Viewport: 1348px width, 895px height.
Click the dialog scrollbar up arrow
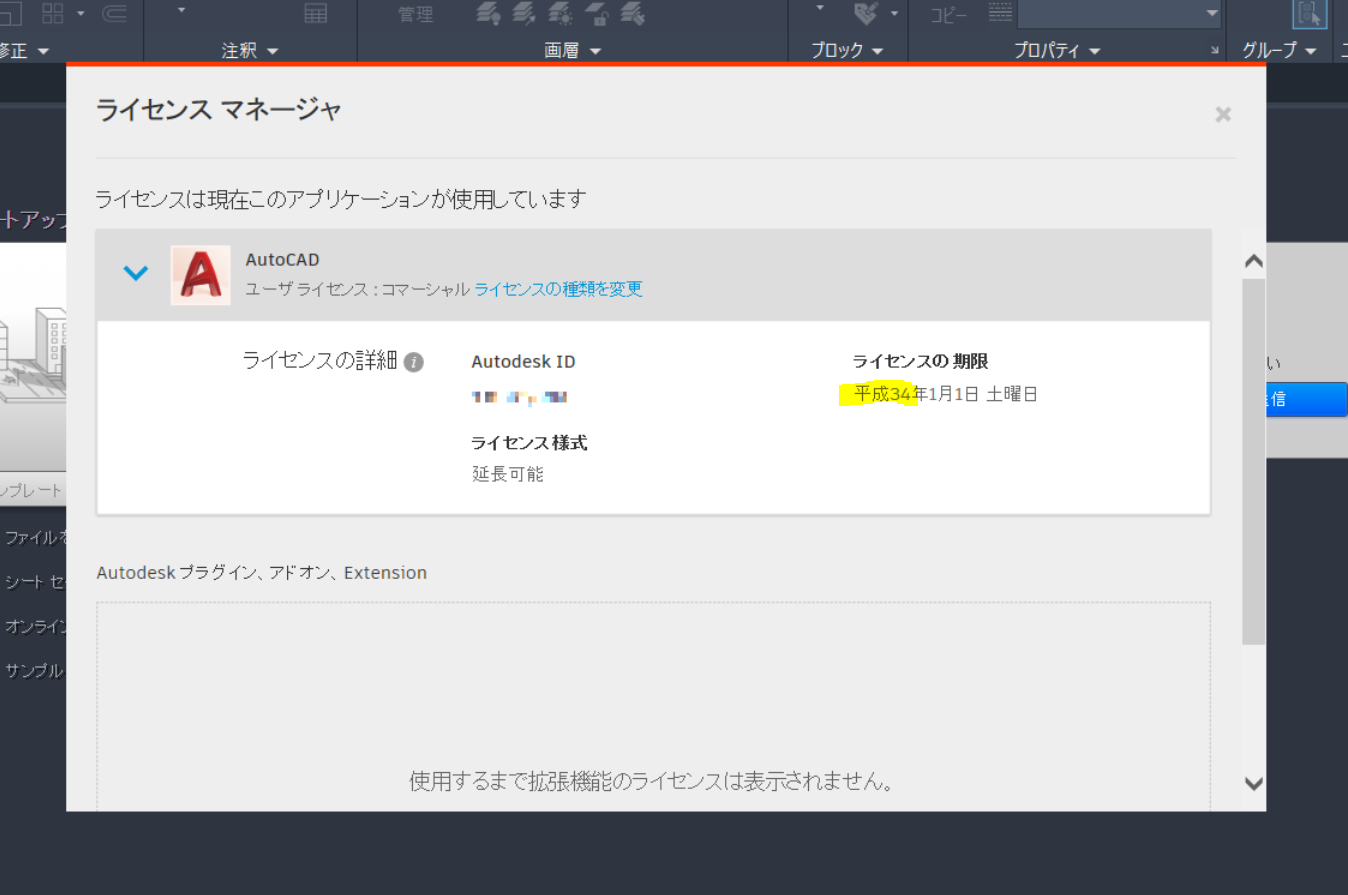coord(1253,261)
